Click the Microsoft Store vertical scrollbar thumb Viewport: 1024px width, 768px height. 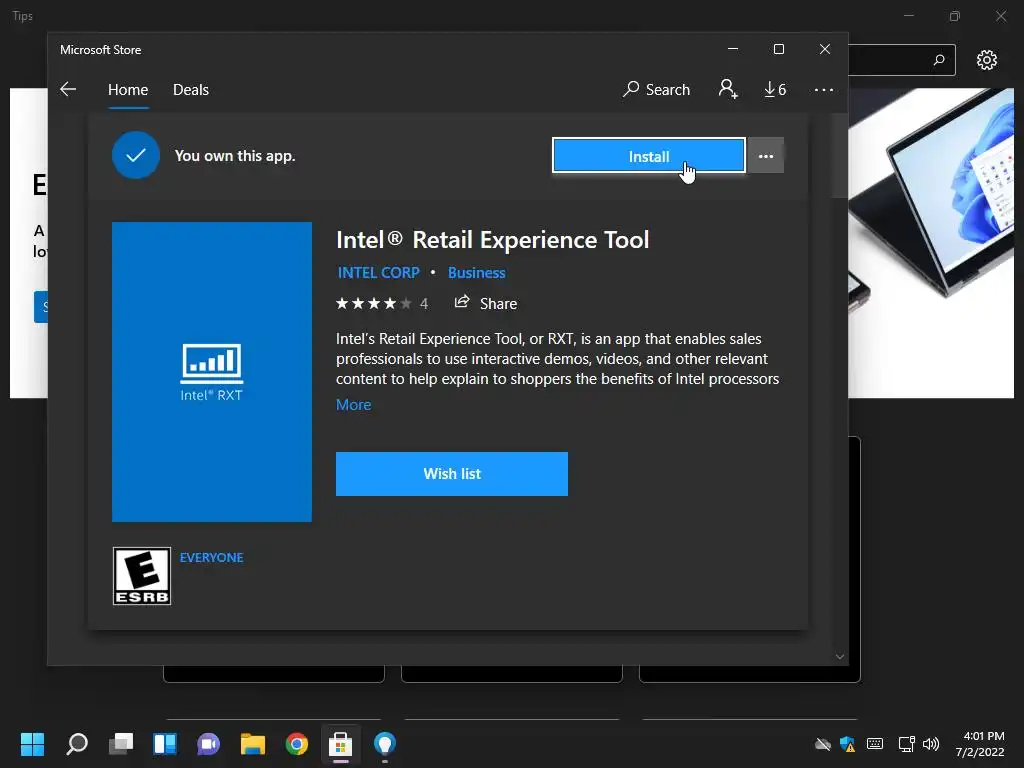[840, 157]
